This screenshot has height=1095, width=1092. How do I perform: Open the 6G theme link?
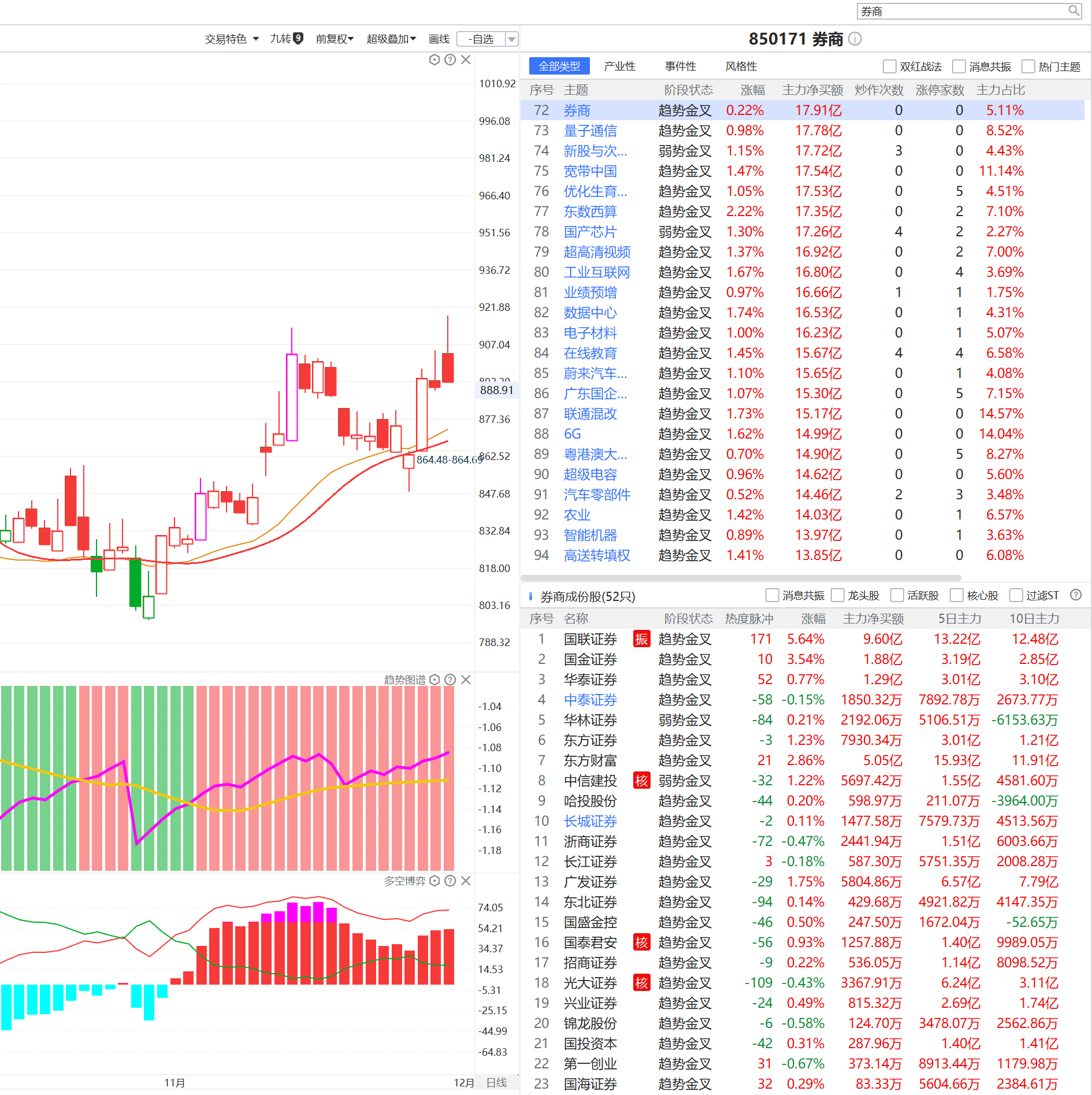(x=573, y=434)
